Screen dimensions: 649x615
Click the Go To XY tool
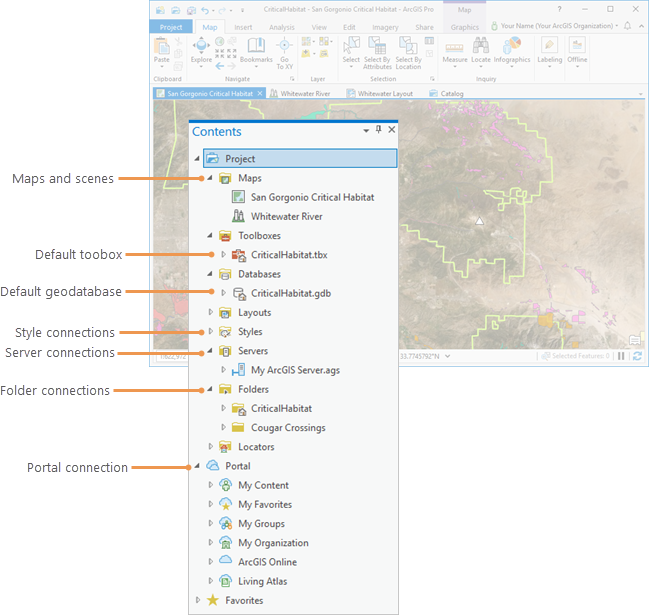point(285,53)
